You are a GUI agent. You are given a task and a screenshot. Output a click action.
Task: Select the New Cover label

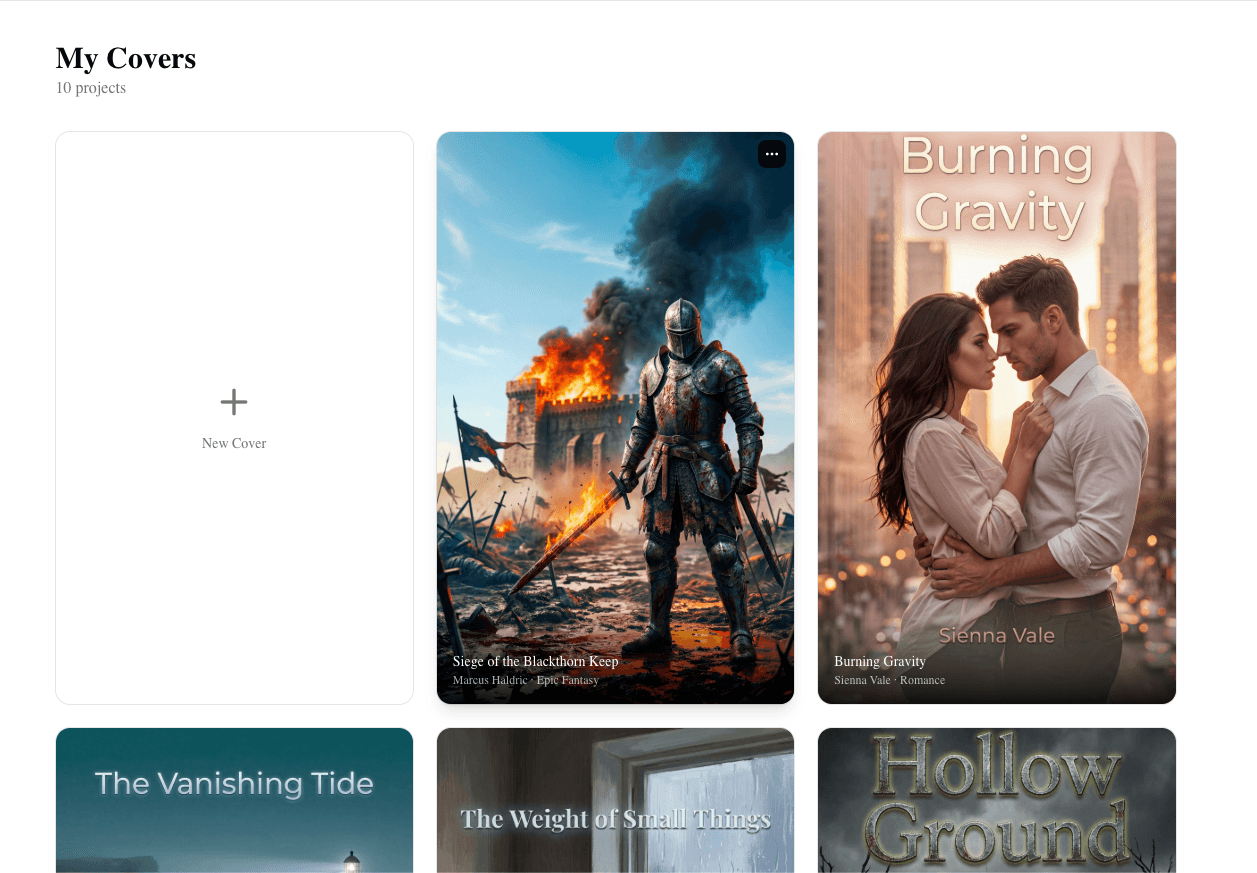(x=233, y=443)
